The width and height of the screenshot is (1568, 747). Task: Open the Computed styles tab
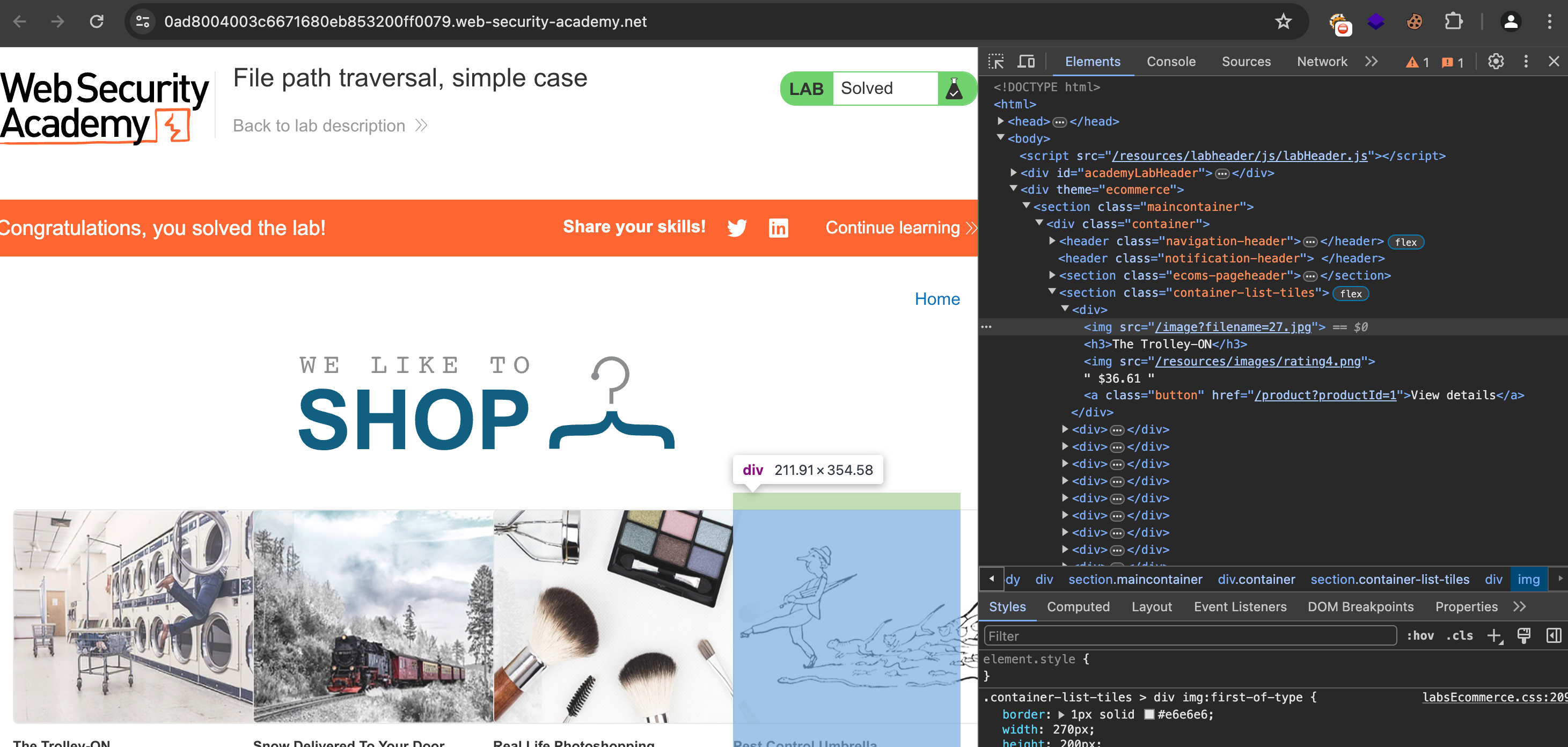(x=1078, y=607)
